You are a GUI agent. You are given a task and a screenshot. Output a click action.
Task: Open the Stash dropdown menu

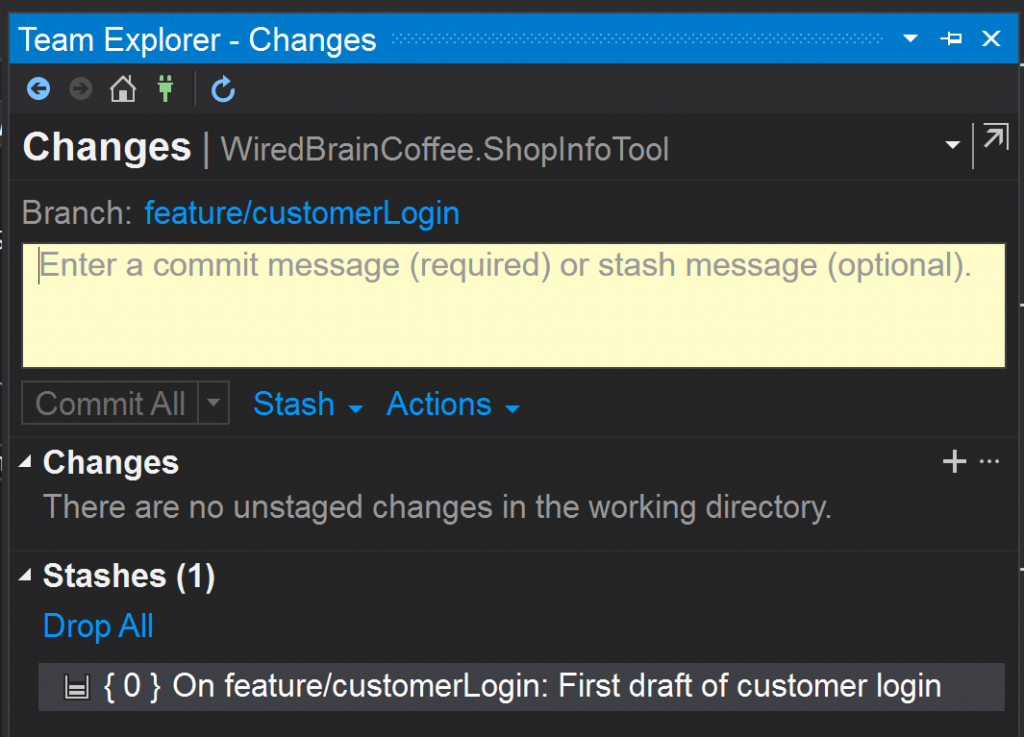click(308, 404)
